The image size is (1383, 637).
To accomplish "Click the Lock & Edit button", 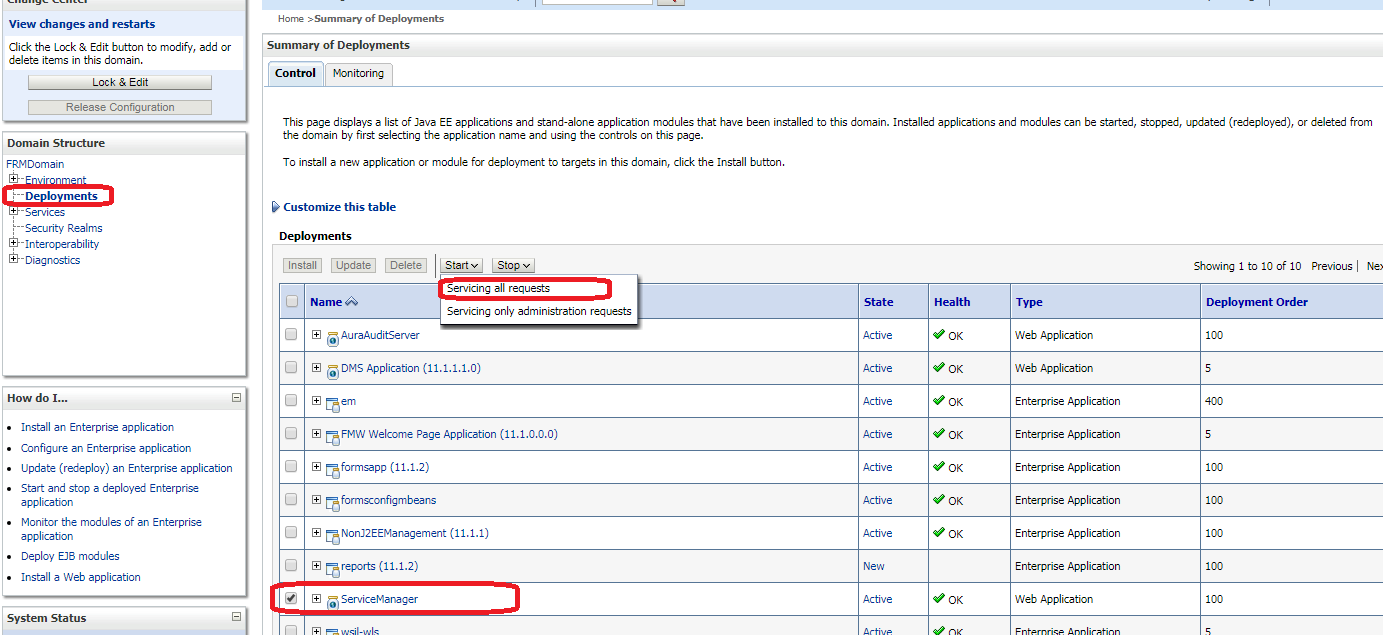I will pos(120,82).
